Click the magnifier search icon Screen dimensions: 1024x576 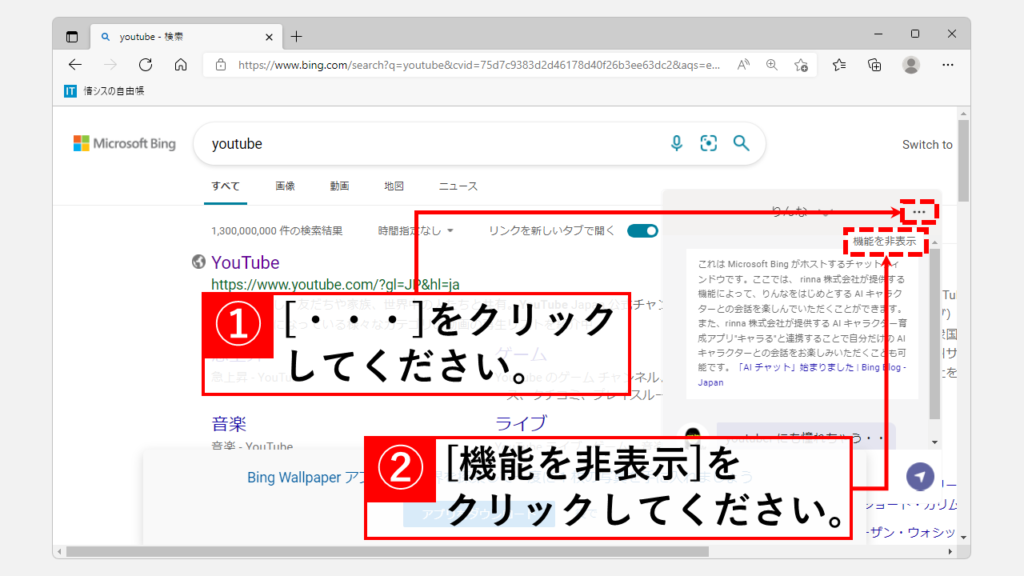pos(741,144)
